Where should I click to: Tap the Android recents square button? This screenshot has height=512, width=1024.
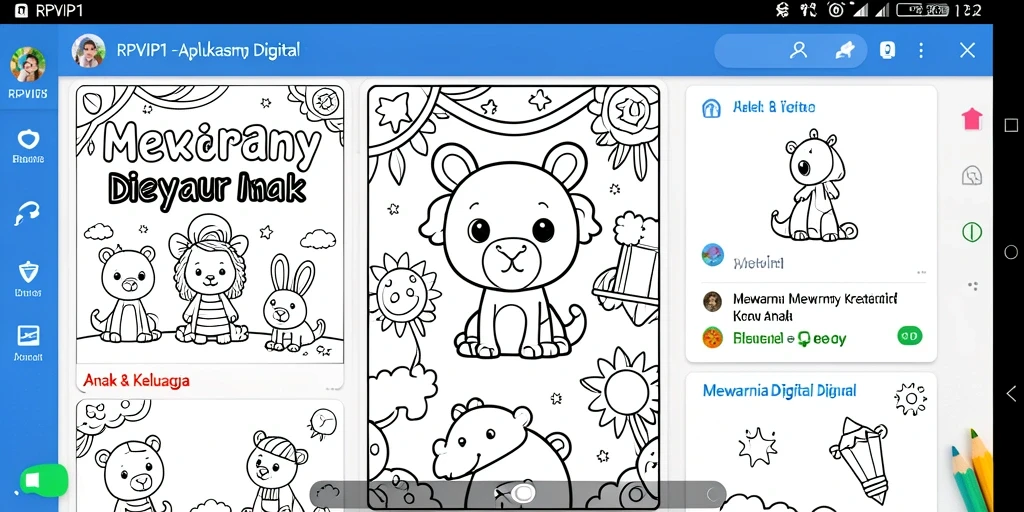point(1011,125)
